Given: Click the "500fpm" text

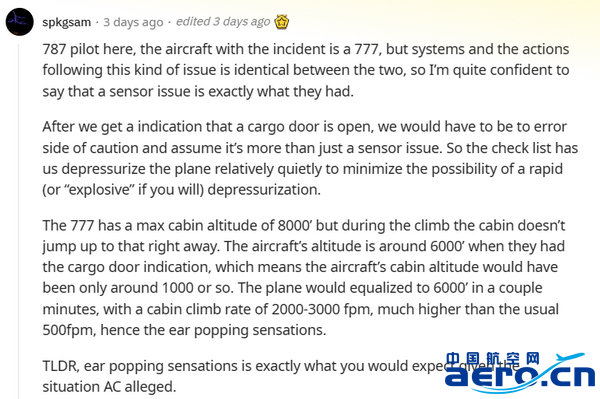Looking at the screenshot, I should 69,330.
